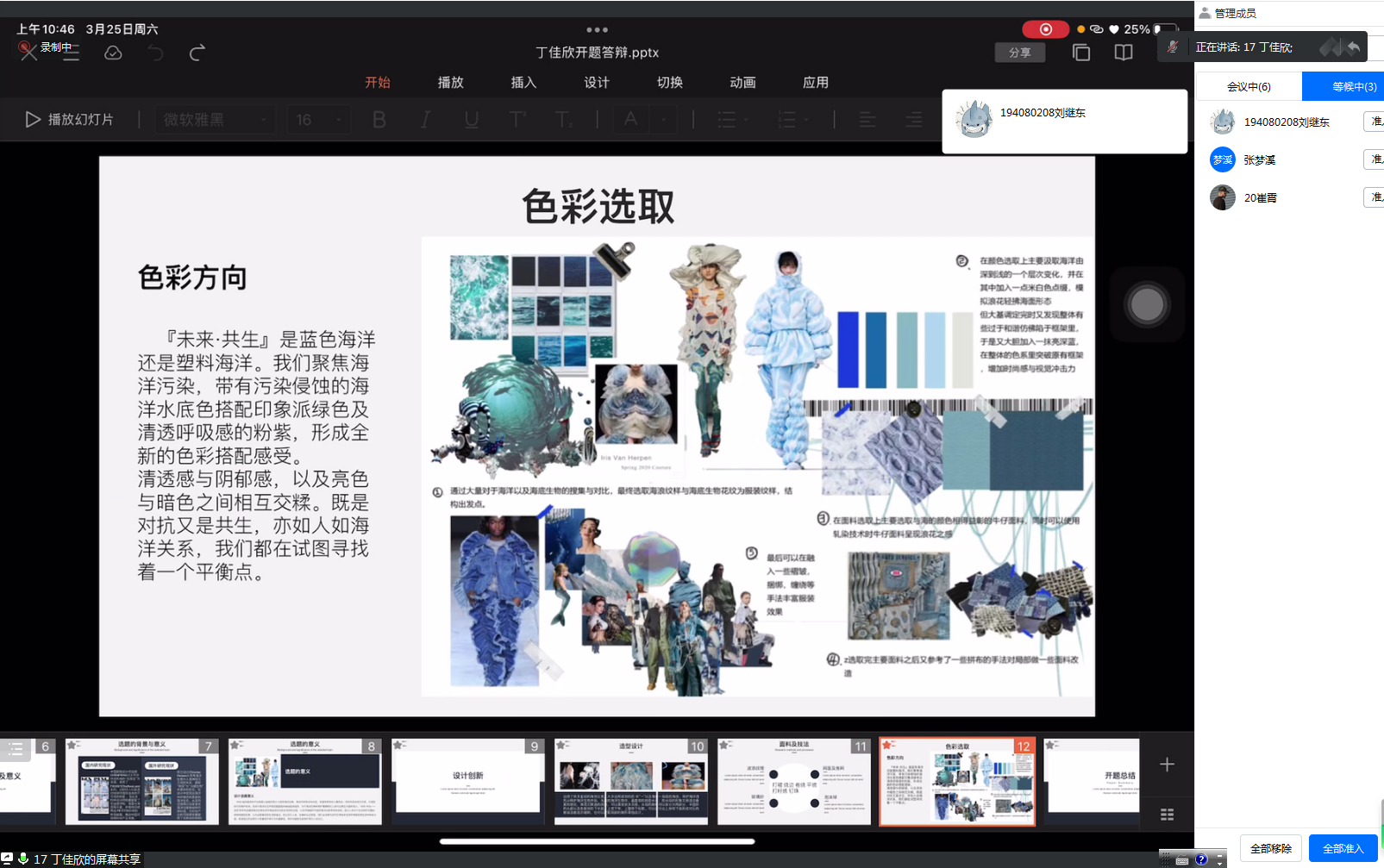Viewport: 1384px width, 868px height.
Task: Click the 管理成员 panel header
Action: [x=1228, y=13]
